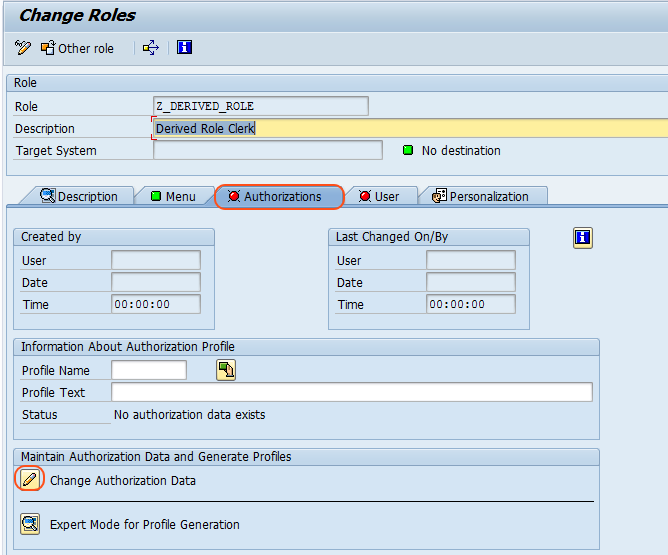Click the 'No destination' text
The height and width of the screenshot is (555, 668).
(x=461, y=150)
